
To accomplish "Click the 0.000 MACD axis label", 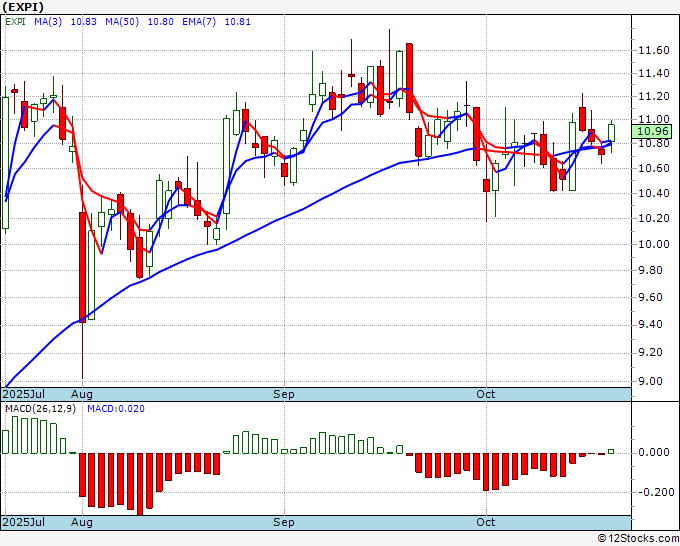I will click(x=654, y=452).
